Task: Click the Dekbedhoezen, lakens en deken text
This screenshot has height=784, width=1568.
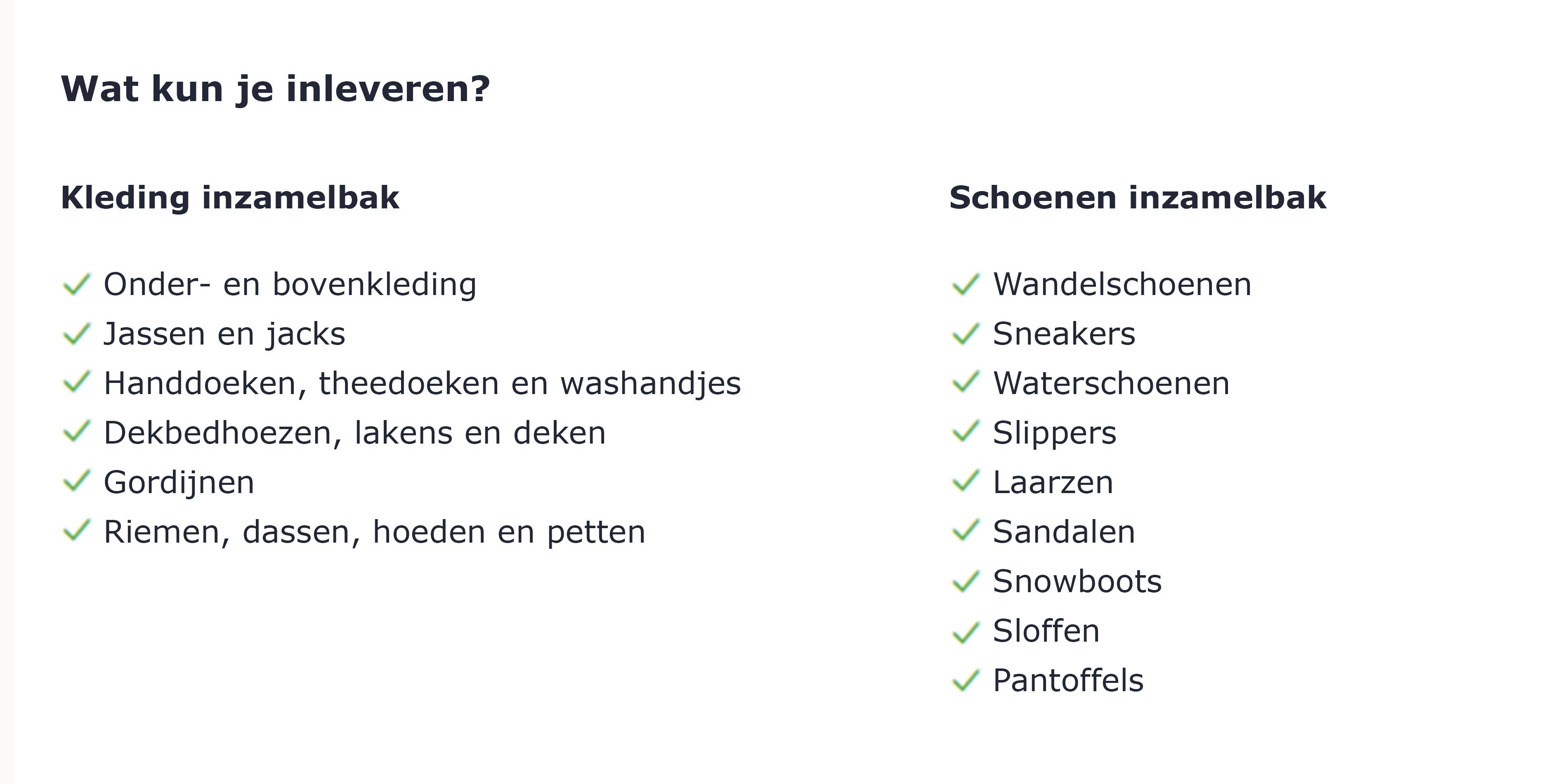Action: 355,433
